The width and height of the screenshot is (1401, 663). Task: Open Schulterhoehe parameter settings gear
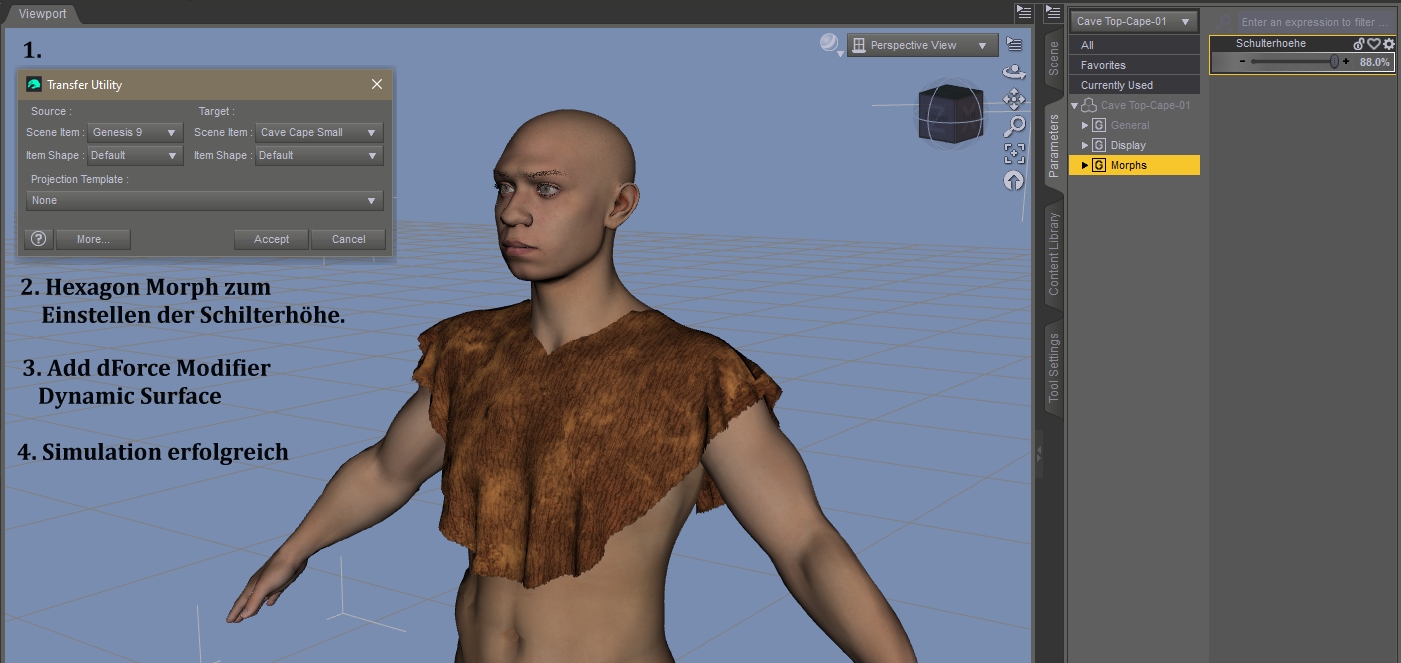coord(1389,44)
